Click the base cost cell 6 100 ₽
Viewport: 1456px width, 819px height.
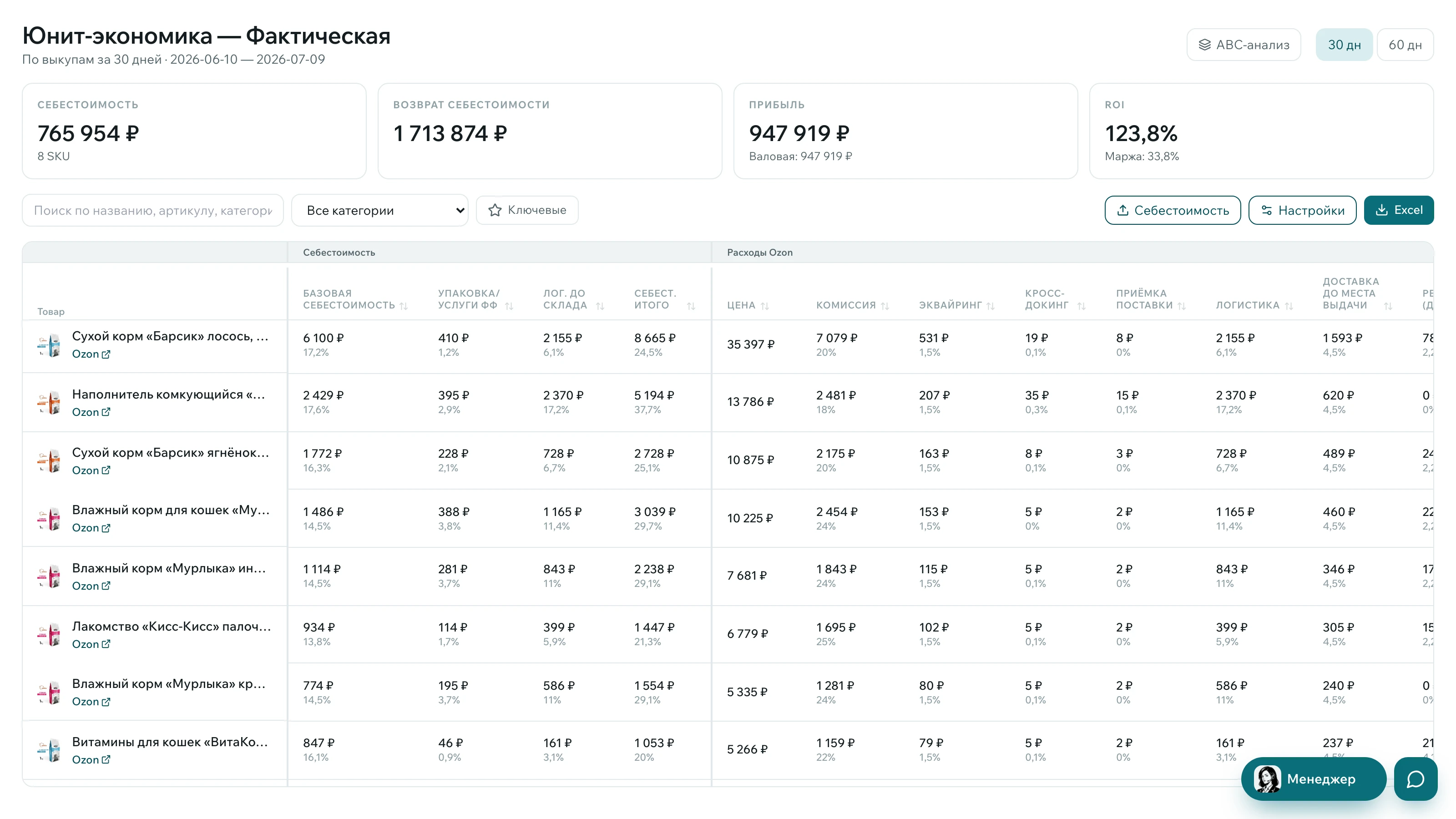(324, 338)
